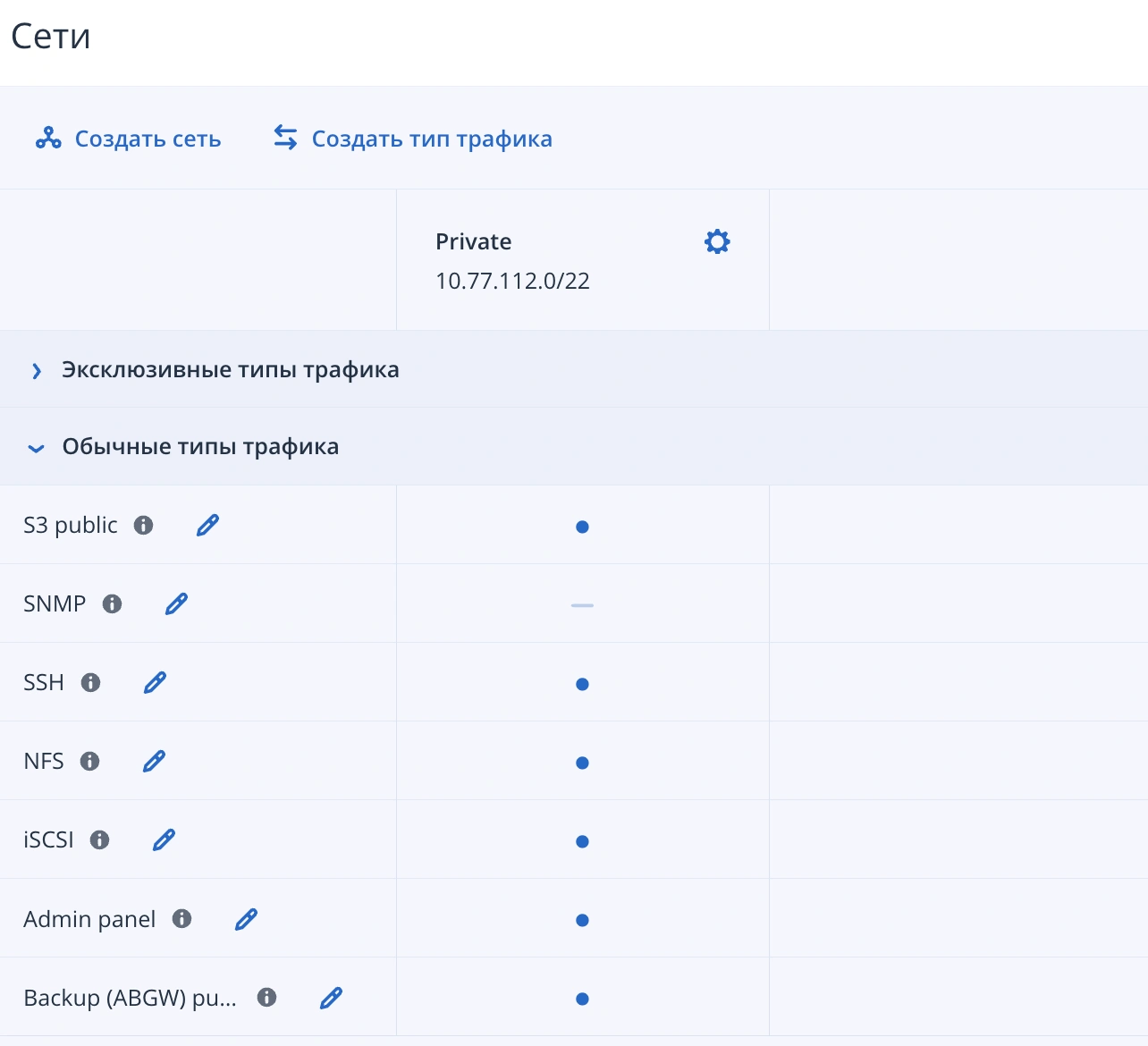Open the Private network settings gear
This screenshot has width=1148, height=1046.
(717, 241)
